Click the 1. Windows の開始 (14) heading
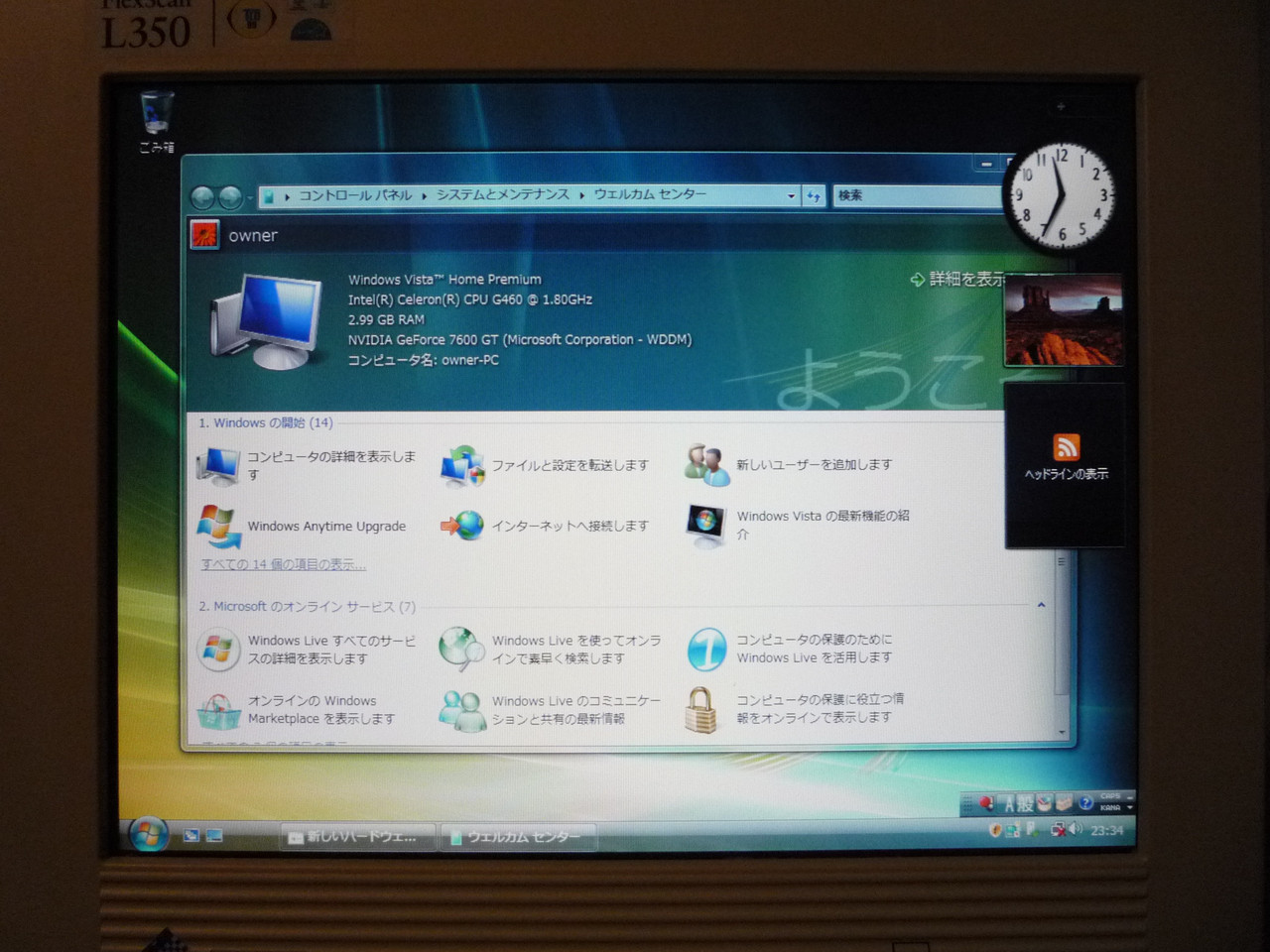The height and width of the screenshot is (952, 1270). coord(266,423)
